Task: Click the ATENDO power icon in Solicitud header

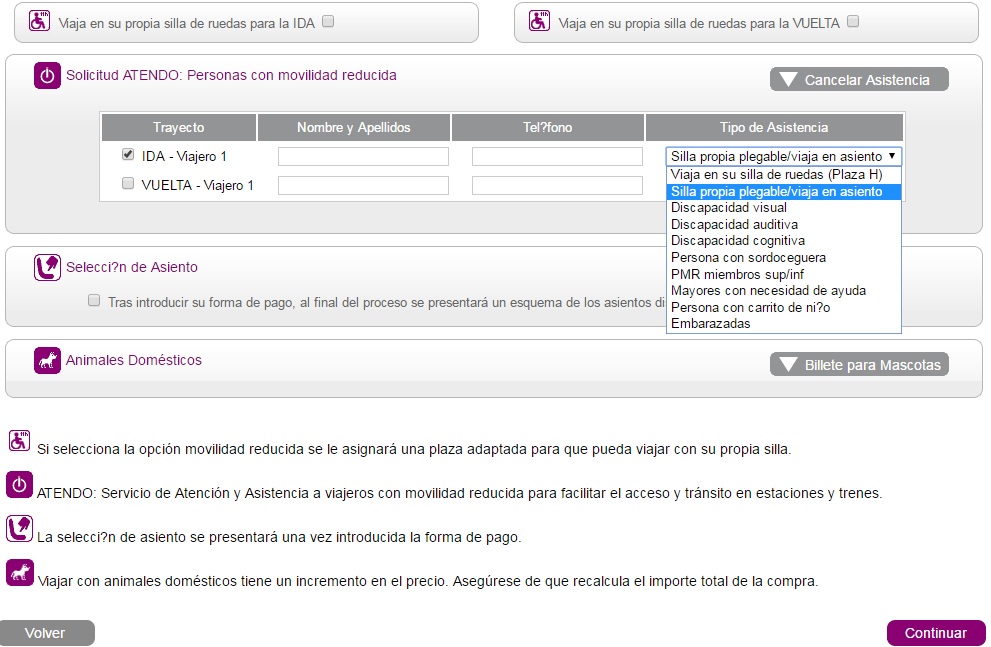Action: coord(47,76)
